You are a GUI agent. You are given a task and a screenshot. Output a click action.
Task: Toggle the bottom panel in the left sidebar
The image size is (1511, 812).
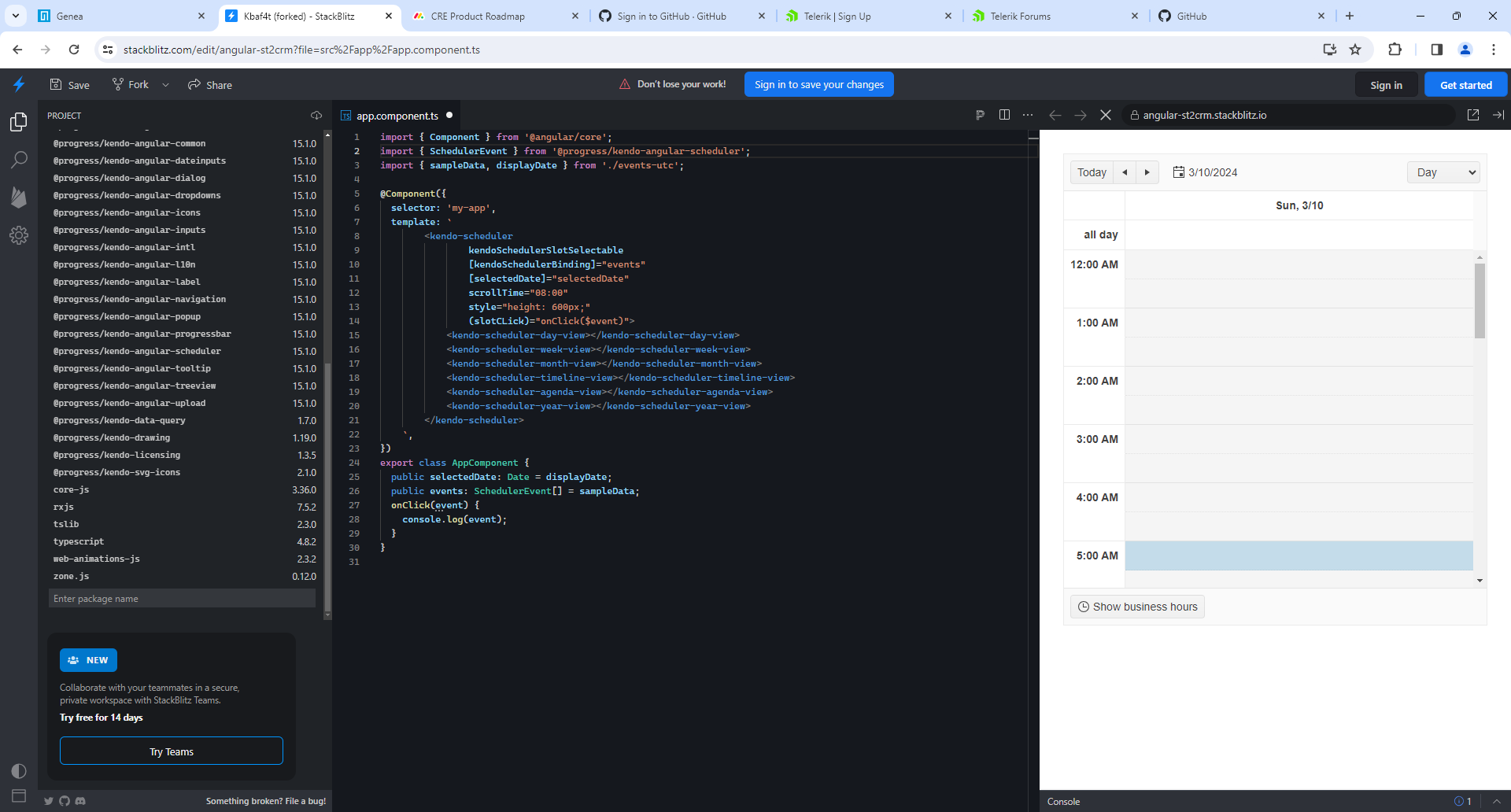coord(19,795)
